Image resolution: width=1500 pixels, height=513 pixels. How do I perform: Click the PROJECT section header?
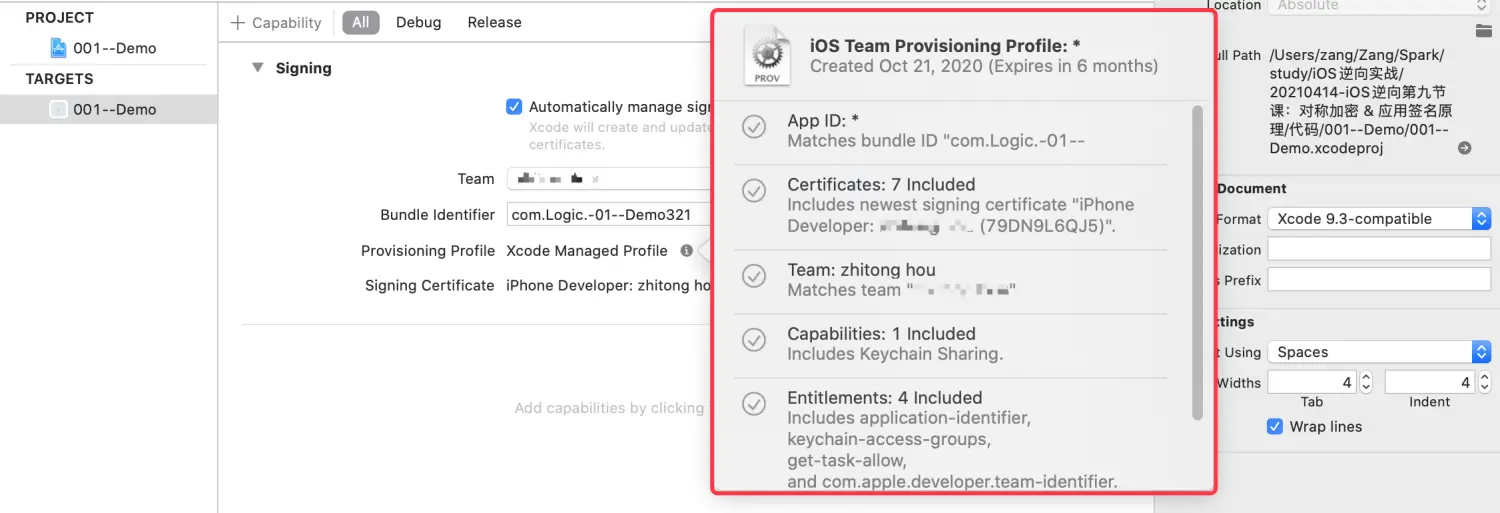[60, 18]
